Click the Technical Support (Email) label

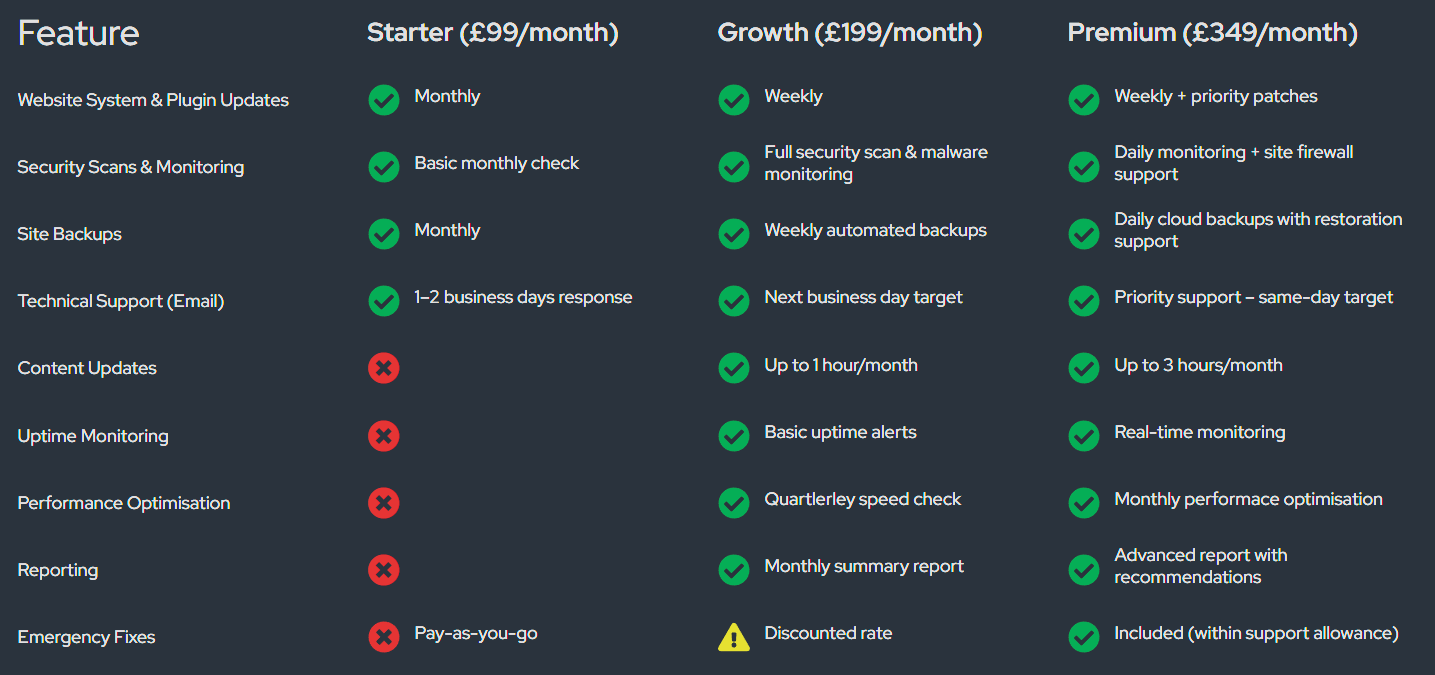pos(121,301)
